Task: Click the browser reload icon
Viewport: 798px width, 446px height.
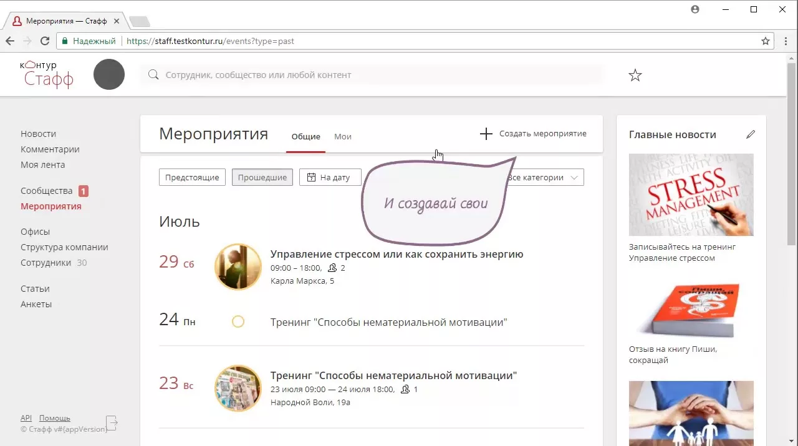Action: [x=45, y=41]
